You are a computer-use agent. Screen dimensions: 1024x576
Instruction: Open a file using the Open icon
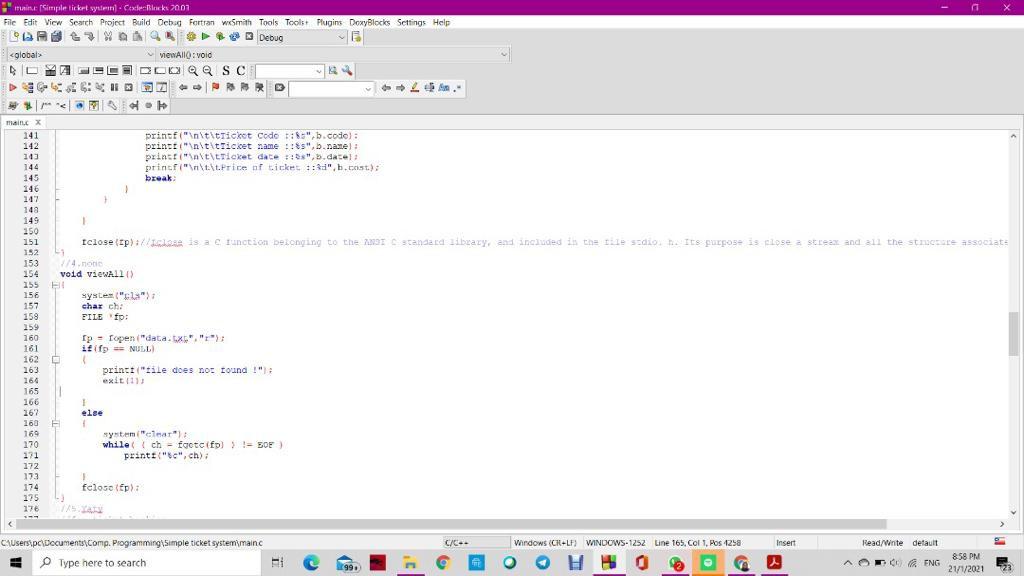coord(27,37)
